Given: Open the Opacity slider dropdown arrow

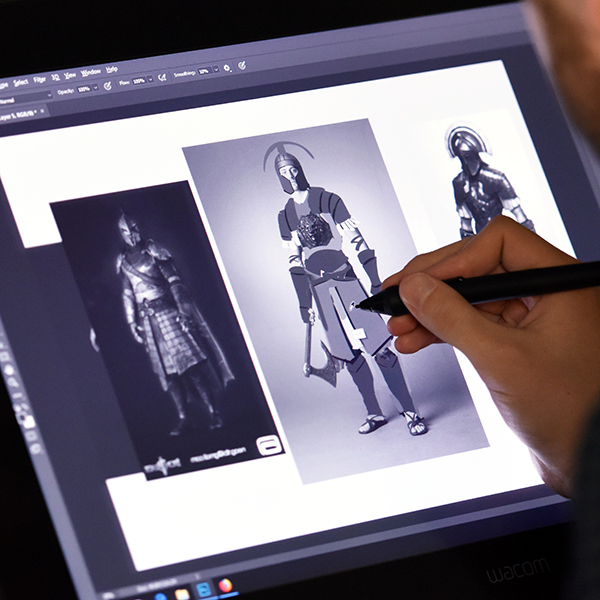Looking at the screenshot, I should (96, 88).
